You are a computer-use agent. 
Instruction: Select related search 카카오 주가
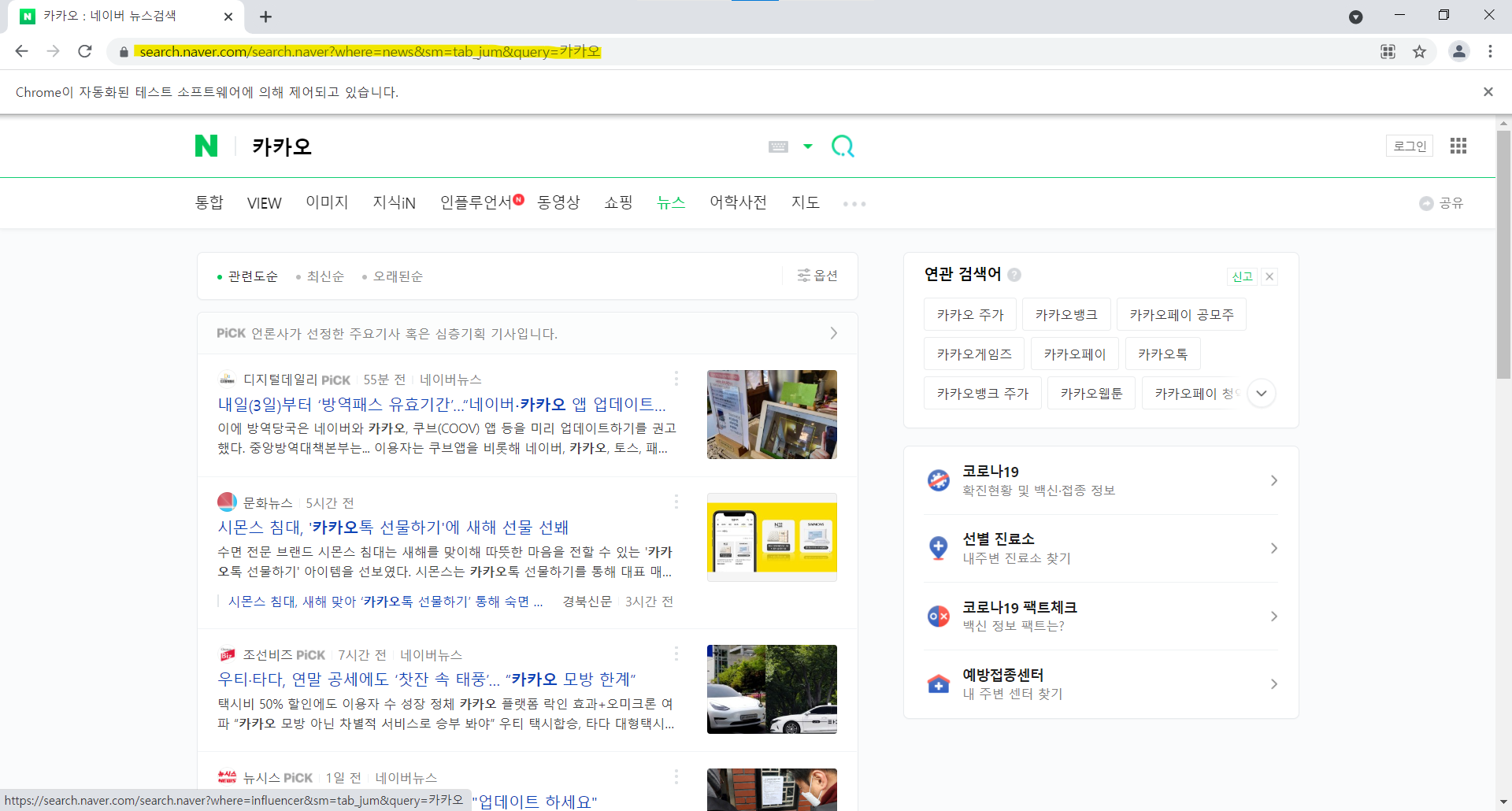tap(970, 314)
